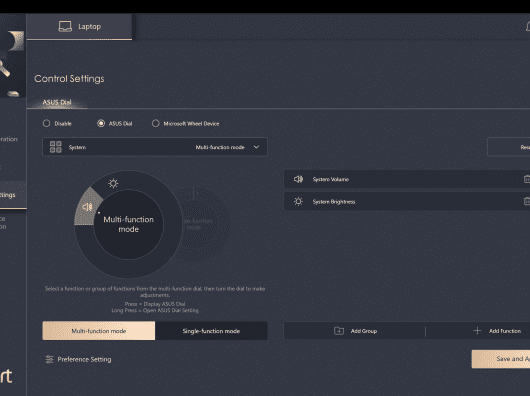
Task: Open Preference Setting
Action: (78, 359)
